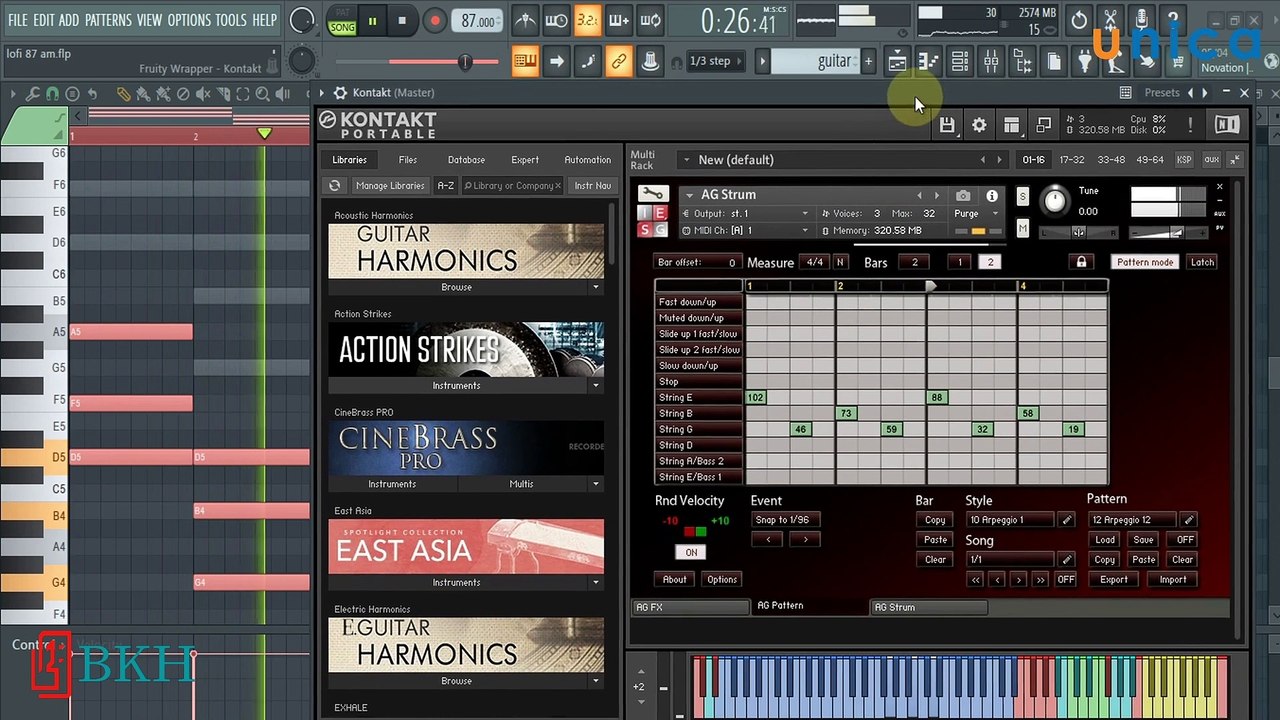
Task: Open the OPTIONS menu
Action: pos(189,20)
